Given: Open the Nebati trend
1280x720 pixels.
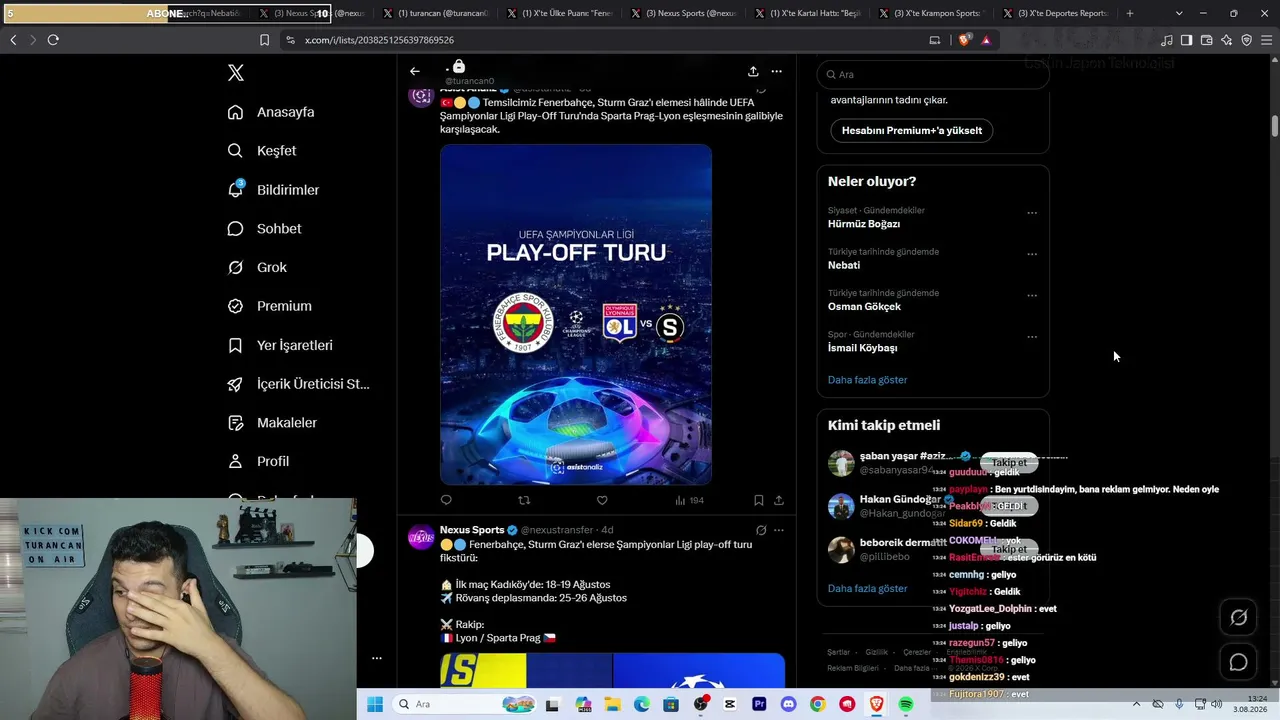Looking at the screenshot, I should tap(844, 266).
